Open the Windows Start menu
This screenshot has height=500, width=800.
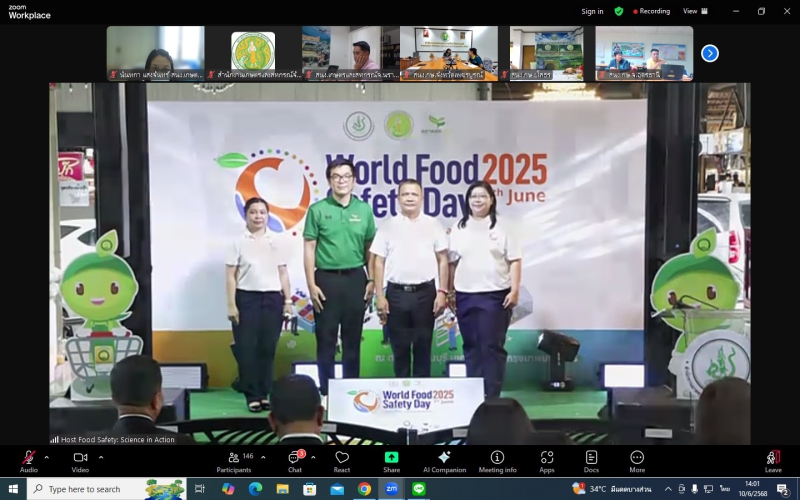point(13,489)
